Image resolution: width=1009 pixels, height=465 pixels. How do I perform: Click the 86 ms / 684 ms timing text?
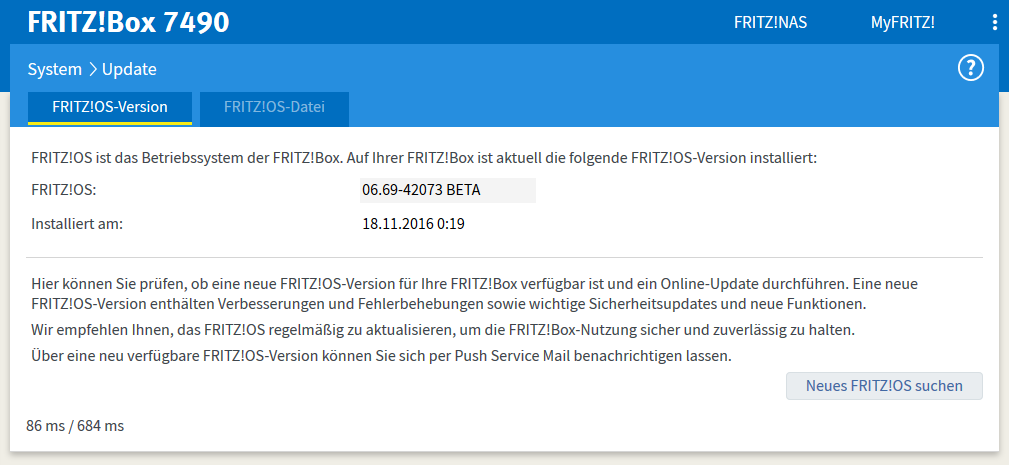(75, 426)
